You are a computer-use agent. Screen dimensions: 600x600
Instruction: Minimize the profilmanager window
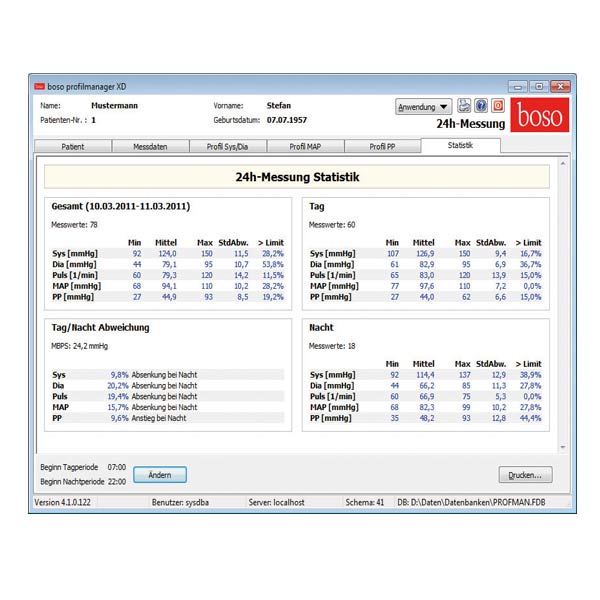(x=518, y=87)
